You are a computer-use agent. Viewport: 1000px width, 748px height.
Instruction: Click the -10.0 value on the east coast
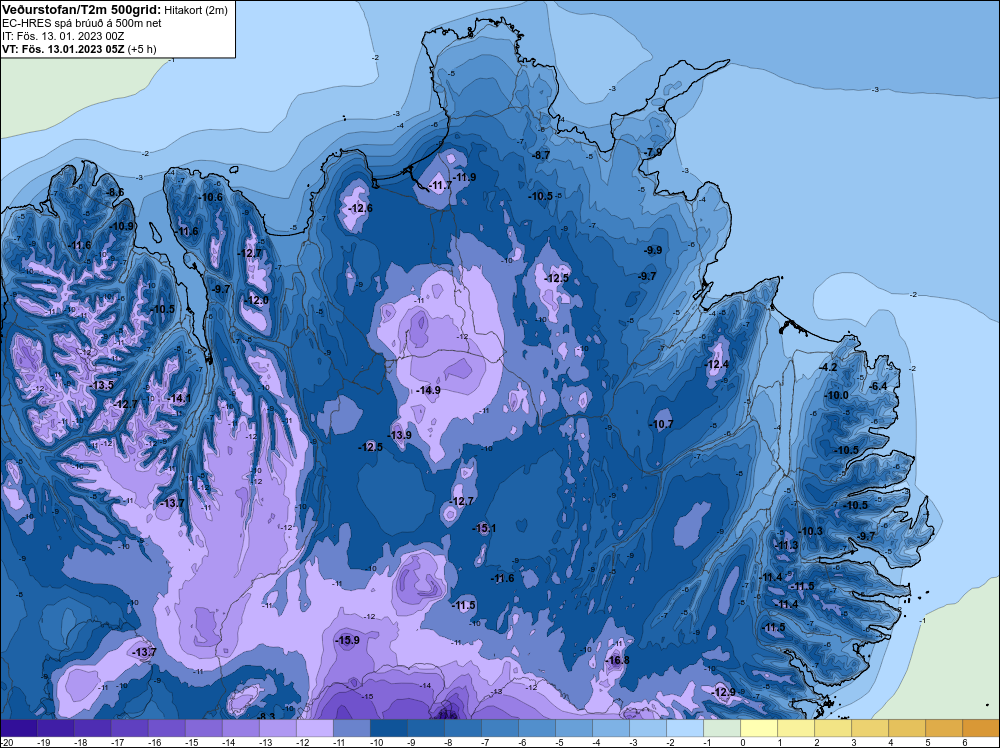click(836, 395)
